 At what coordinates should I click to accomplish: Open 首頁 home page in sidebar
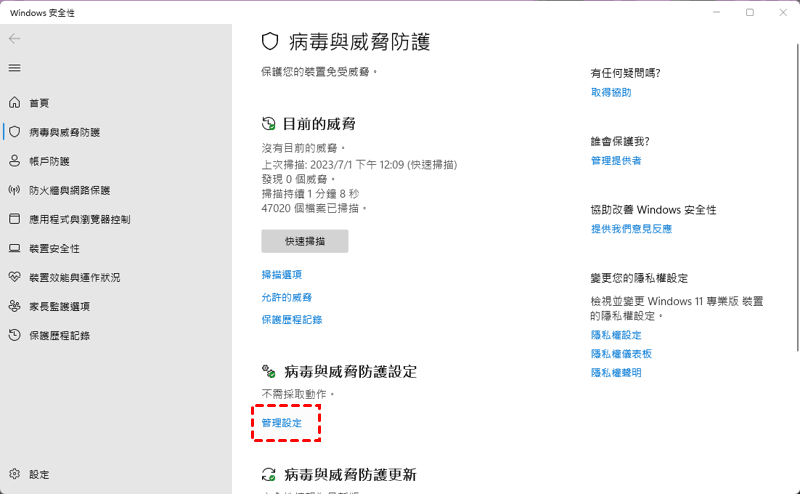[x=39, y=103]
